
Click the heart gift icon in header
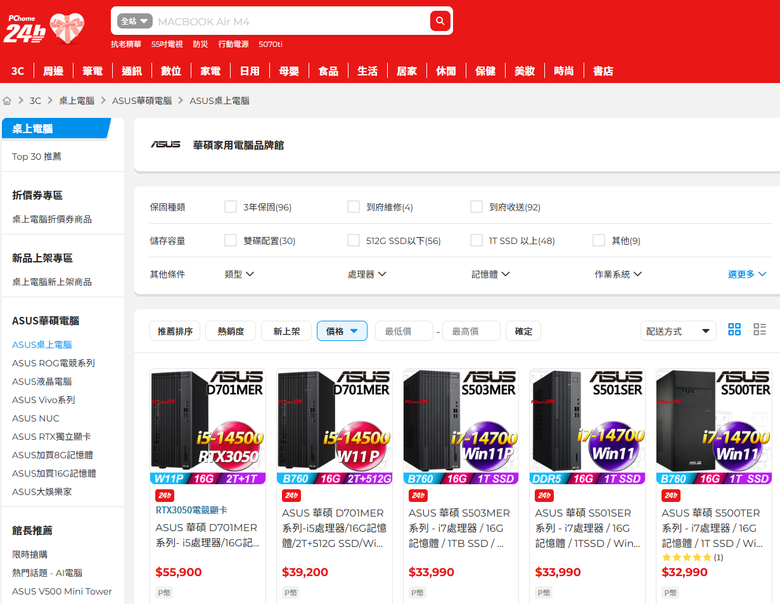[67, 28]
